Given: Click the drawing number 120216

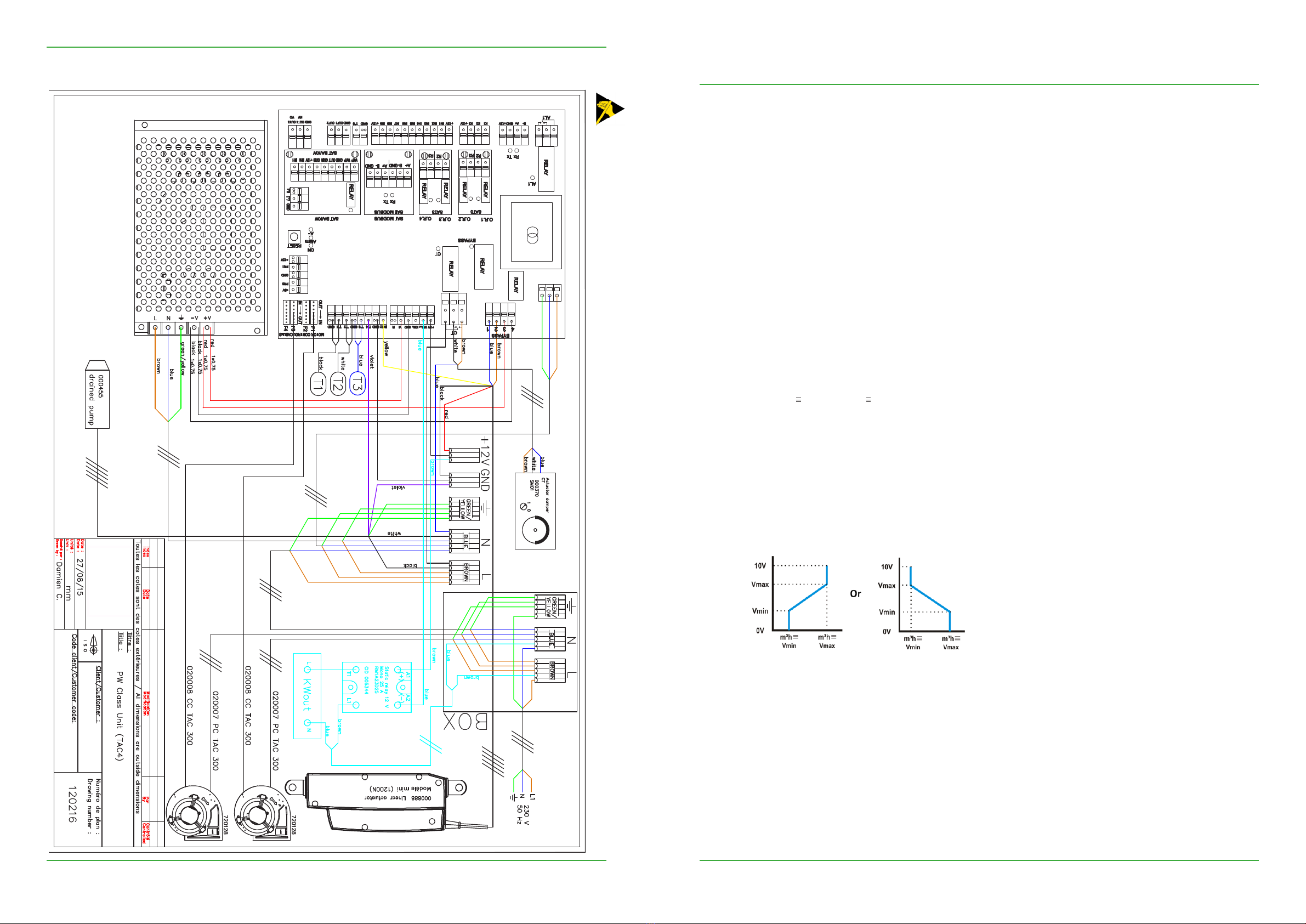Looking at the screenshot, I should click(72, 804).
